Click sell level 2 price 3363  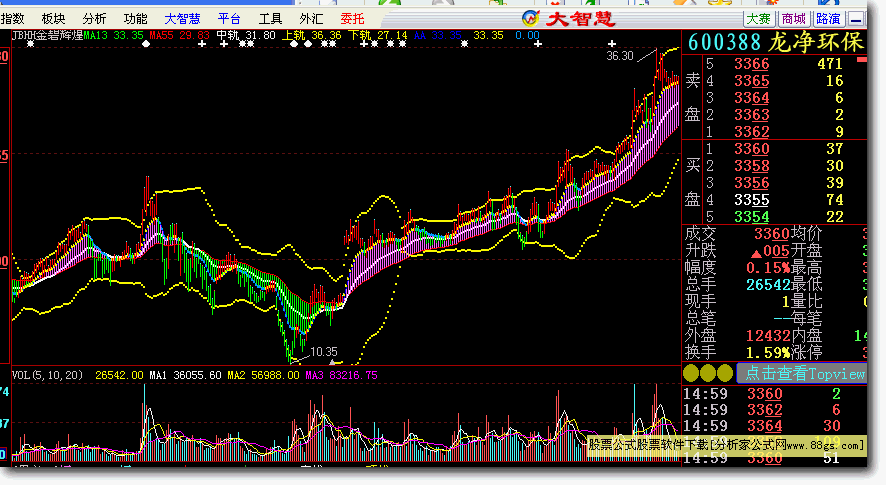click(x=752, y=115)
